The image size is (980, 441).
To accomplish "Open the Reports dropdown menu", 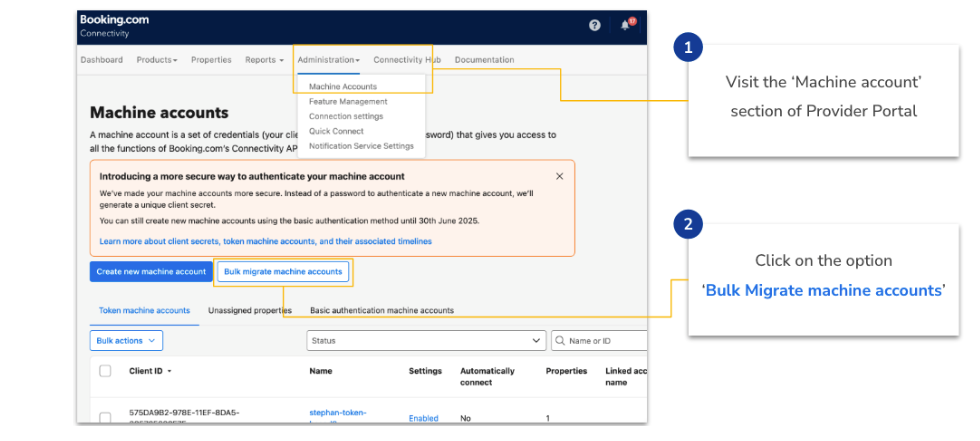I will tap(264, 60).
